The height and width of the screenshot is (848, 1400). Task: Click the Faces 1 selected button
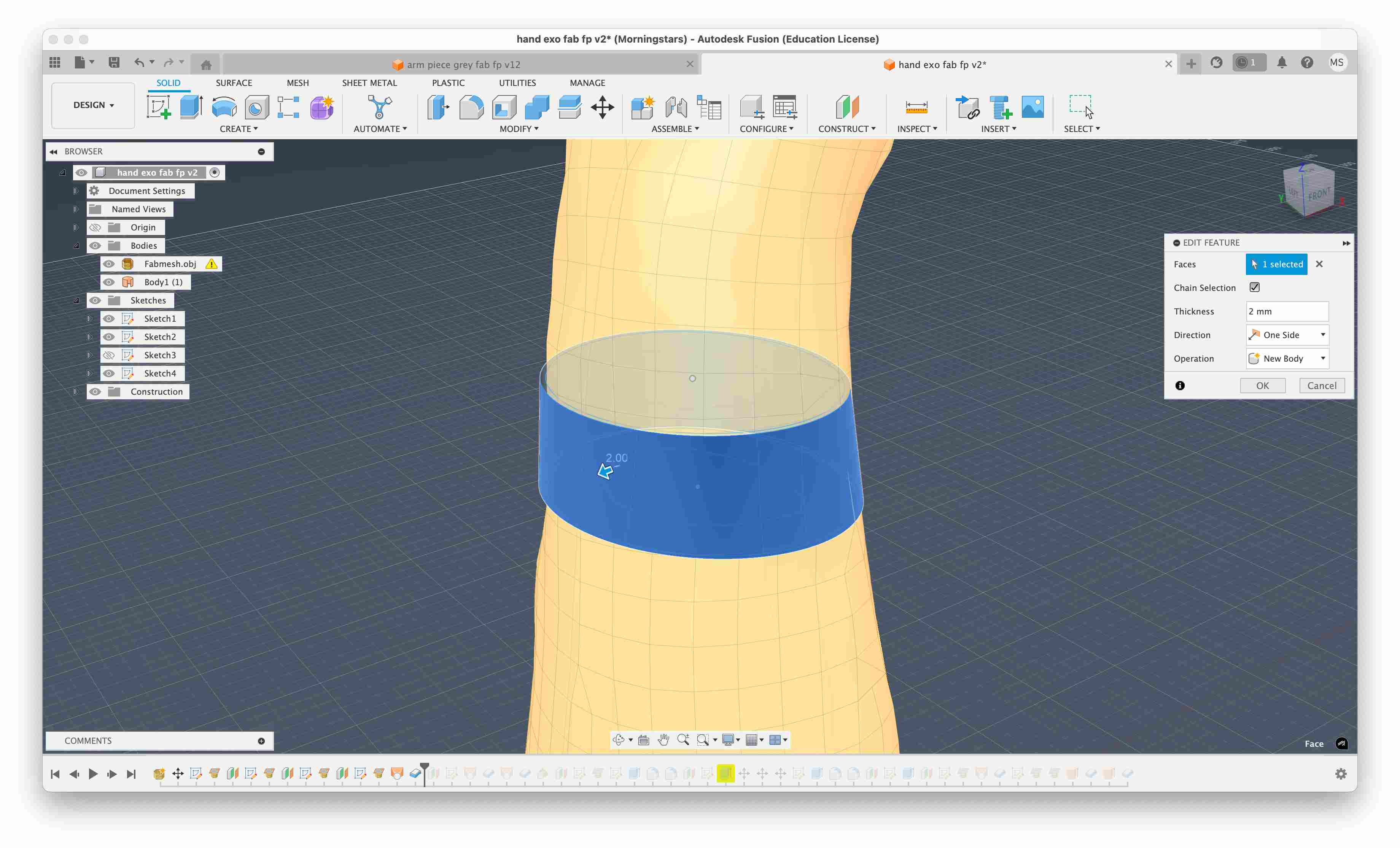click(1276, 264)
